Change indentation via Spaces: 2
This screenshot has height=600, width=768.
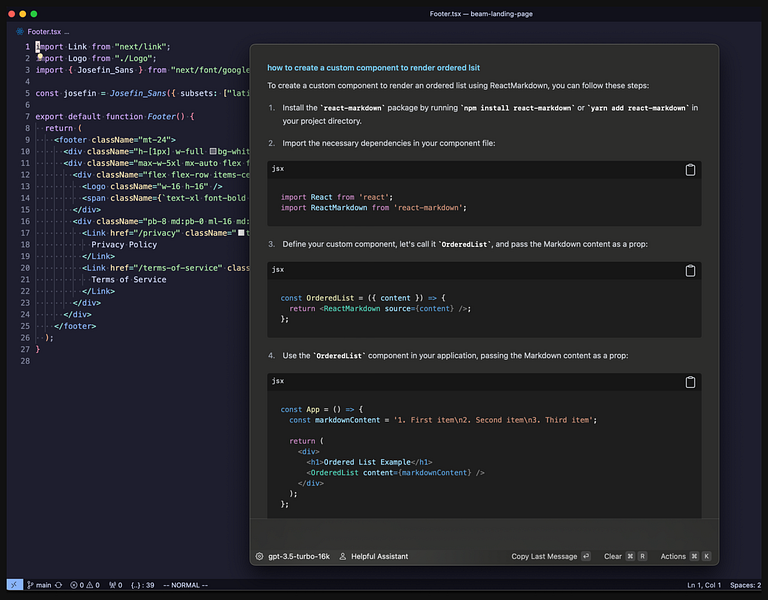point(745,585)
